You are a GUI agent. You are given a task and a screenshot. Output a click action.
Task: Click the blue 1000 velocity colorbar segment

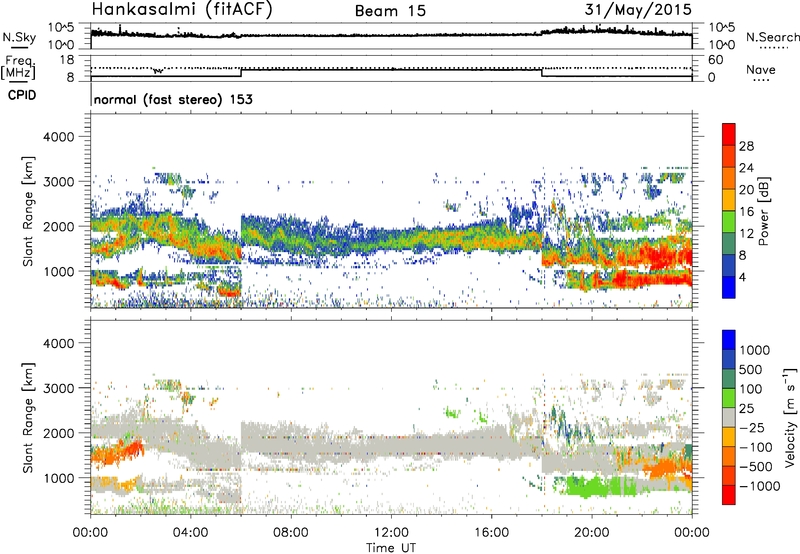coord(729,340)
